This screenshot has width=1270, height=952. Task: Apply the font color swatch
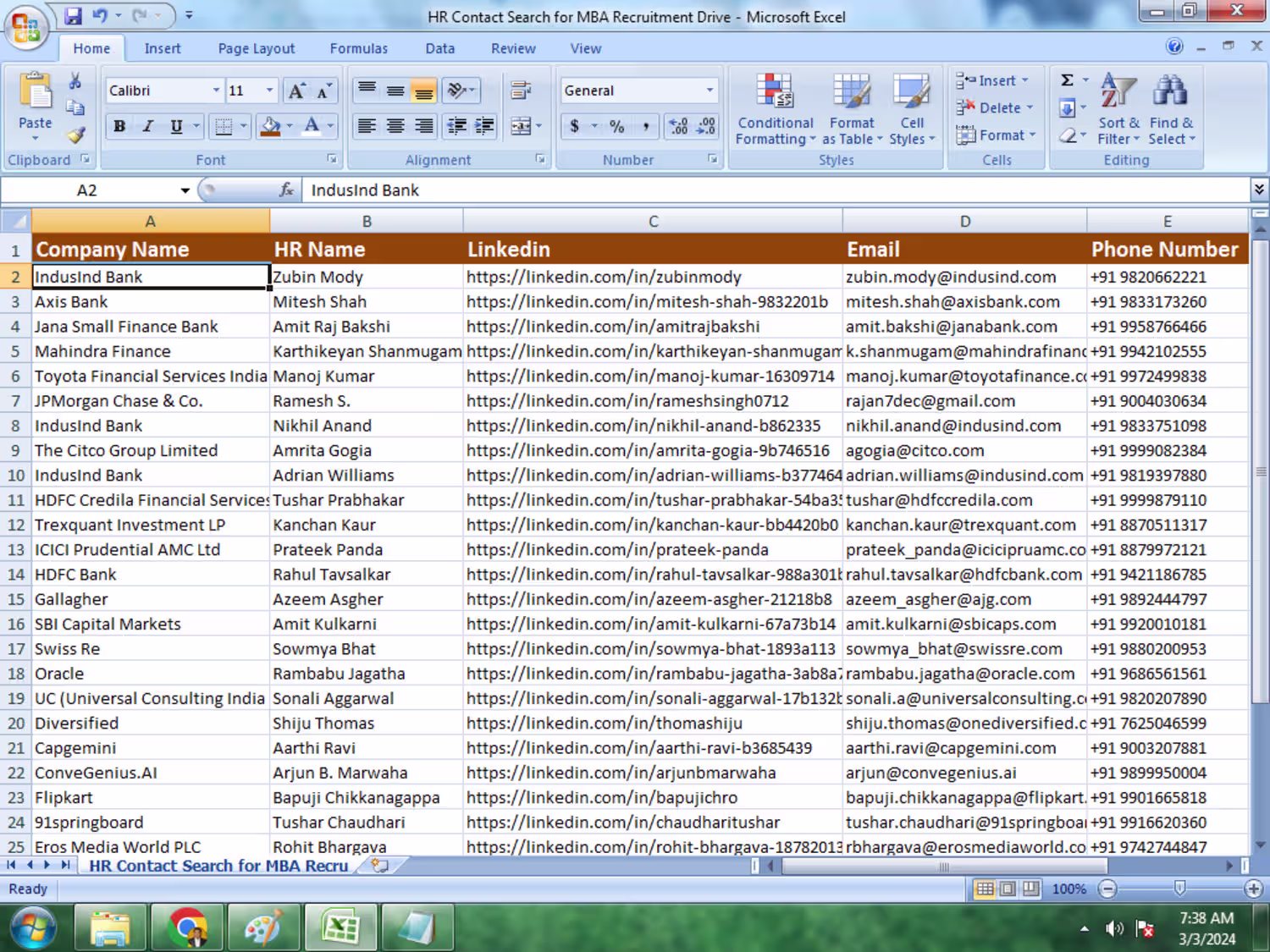312,127
